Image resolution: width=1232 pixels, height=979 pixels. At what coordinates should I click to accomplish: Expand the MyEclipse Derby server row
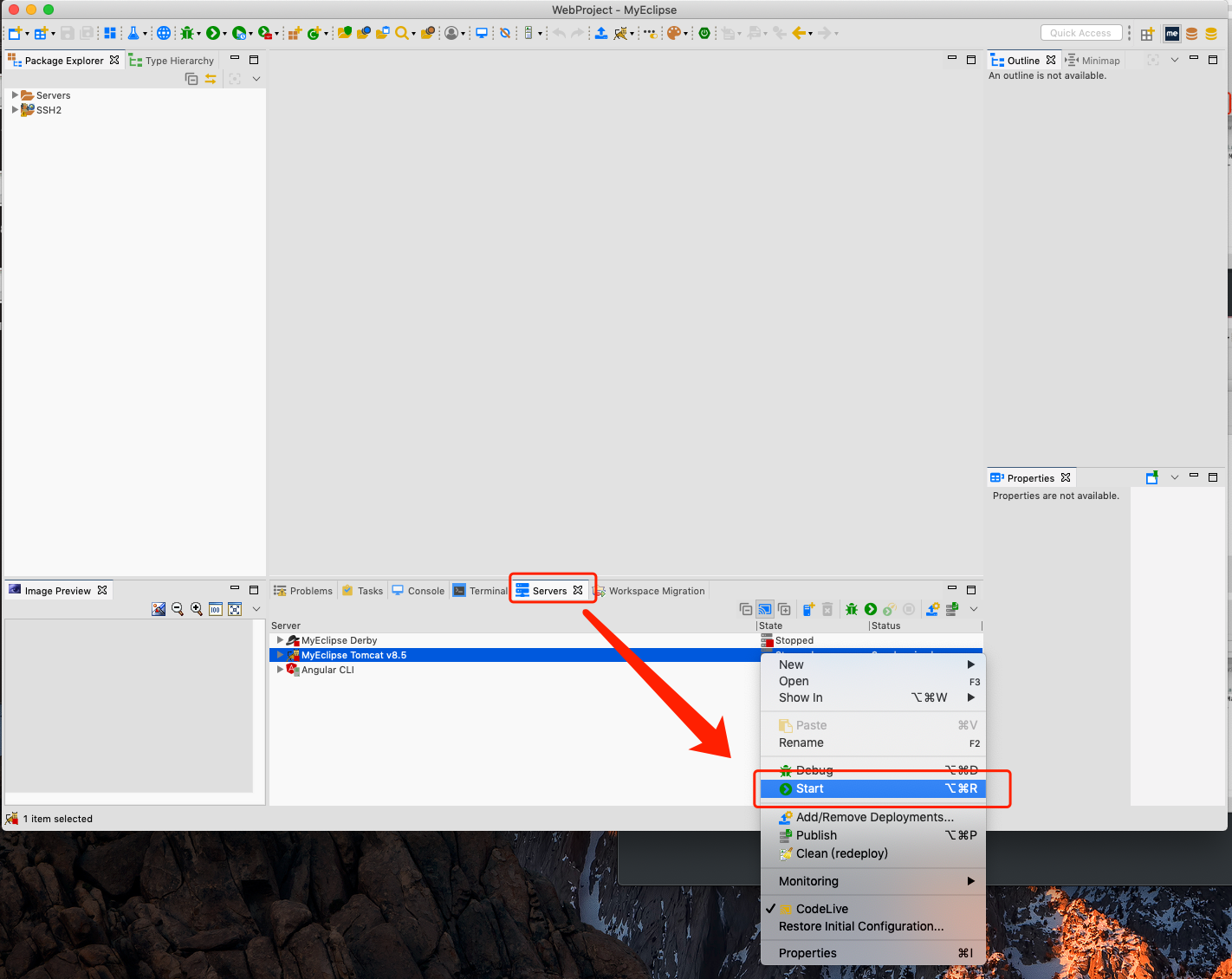coord(280,640)
